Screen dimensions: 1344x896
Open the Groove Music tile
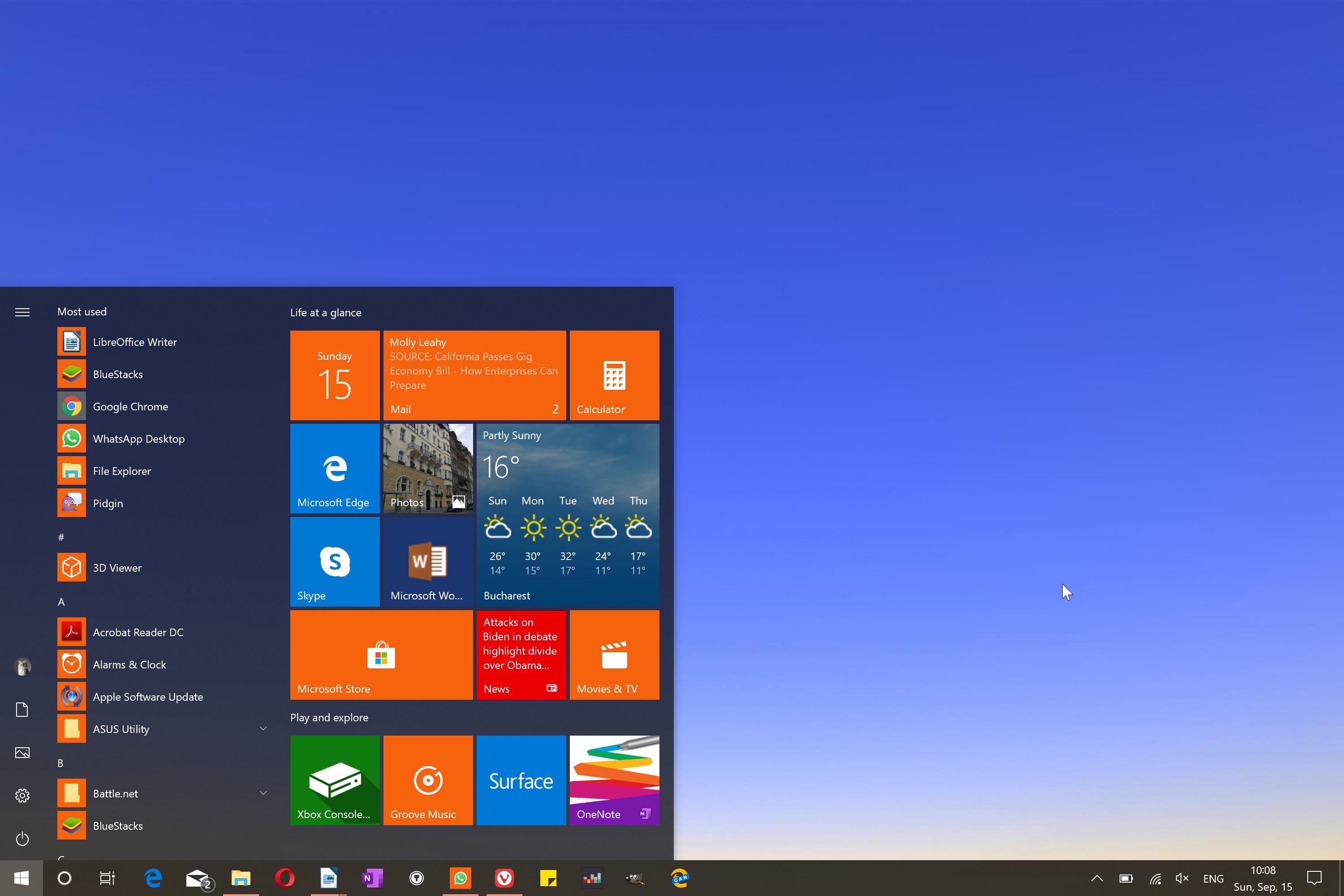(428, 780)
